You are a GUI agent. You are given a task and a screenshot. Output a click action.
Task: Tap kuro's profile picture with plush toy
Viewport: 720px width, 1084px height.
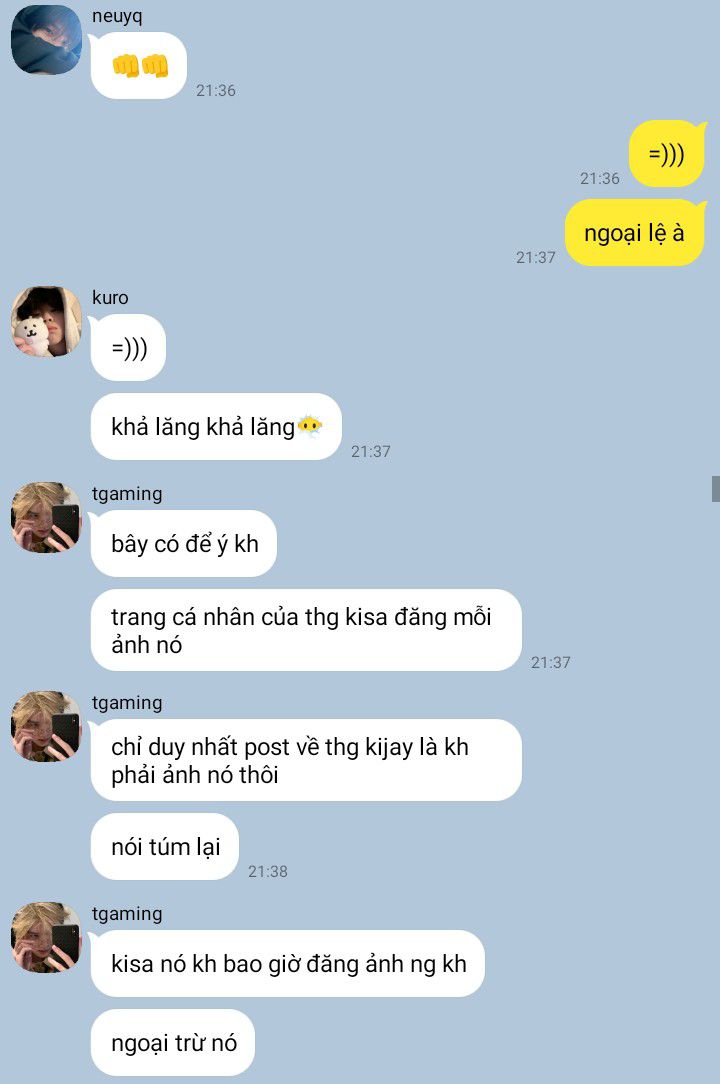46,321
